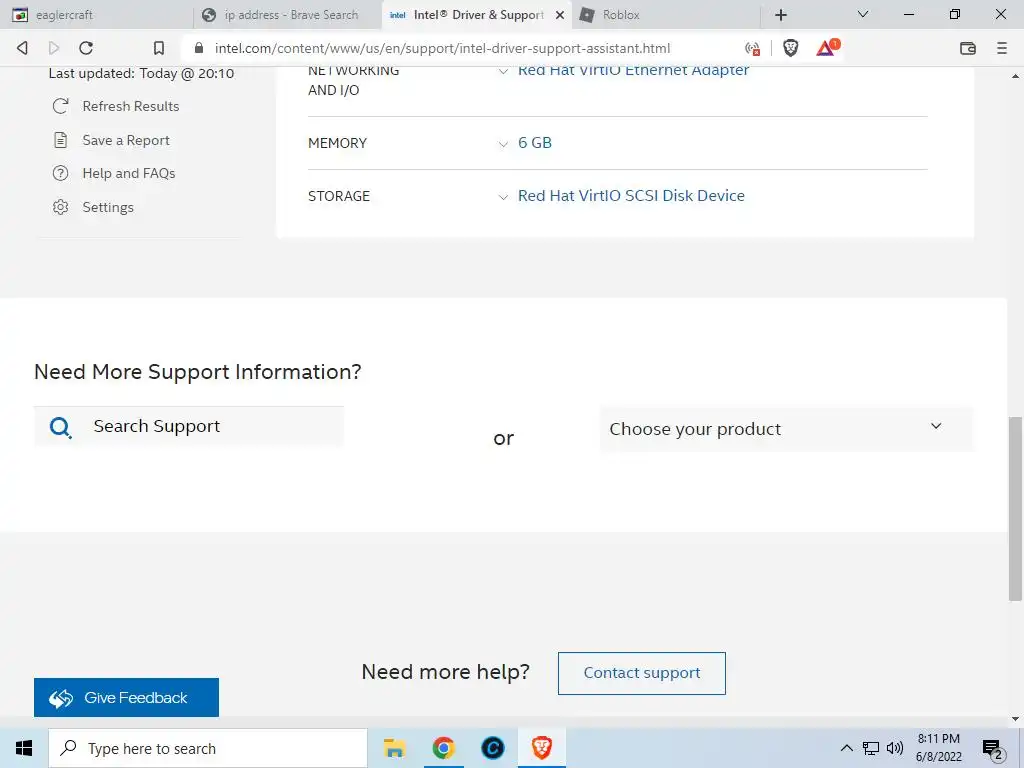Expand the Memory row chevron
Screen dimensions: 1024x768
pyautogui.click(x=503, y=144)
